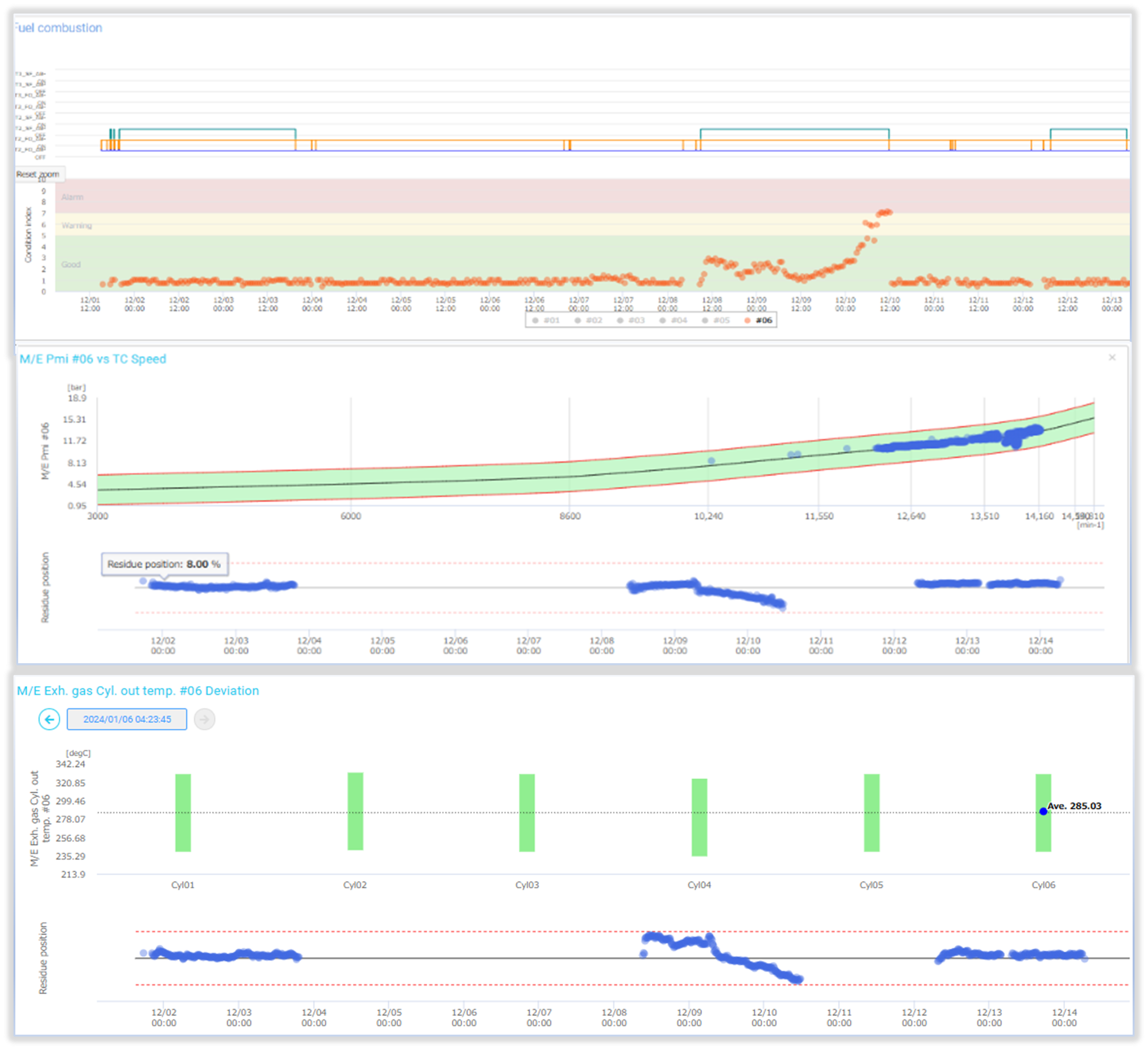This screenshot has height=1050, width=1148.
Task: Click the Cyl05 green bar
Action: (872, 813)
